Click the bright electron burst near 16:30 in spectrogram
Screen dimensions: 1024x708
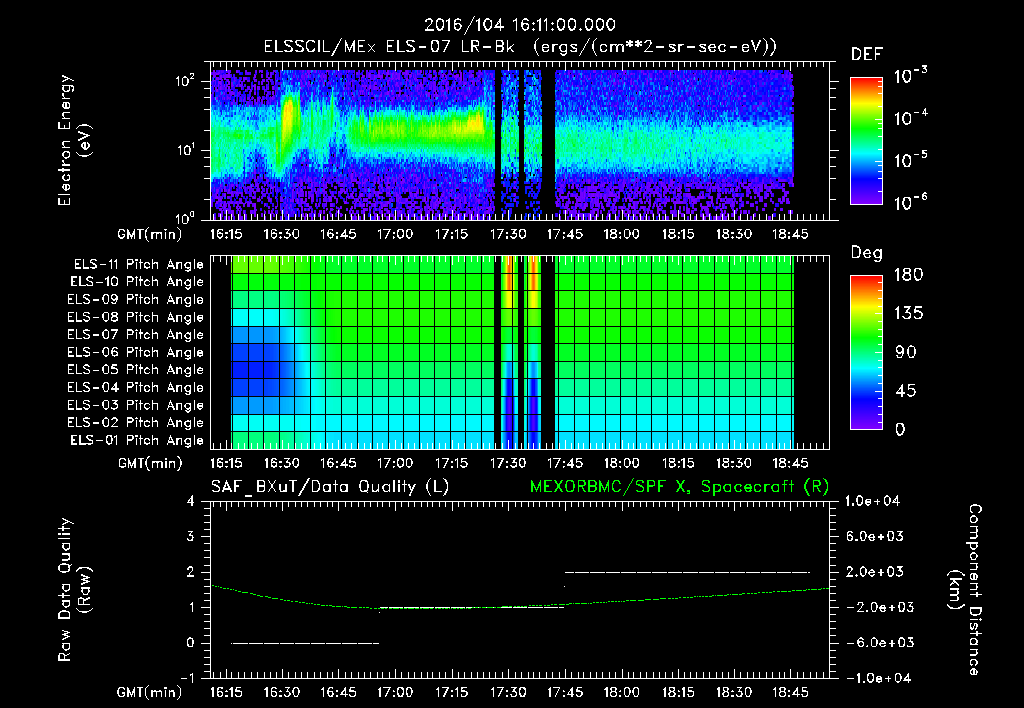(x=289, y=121)
